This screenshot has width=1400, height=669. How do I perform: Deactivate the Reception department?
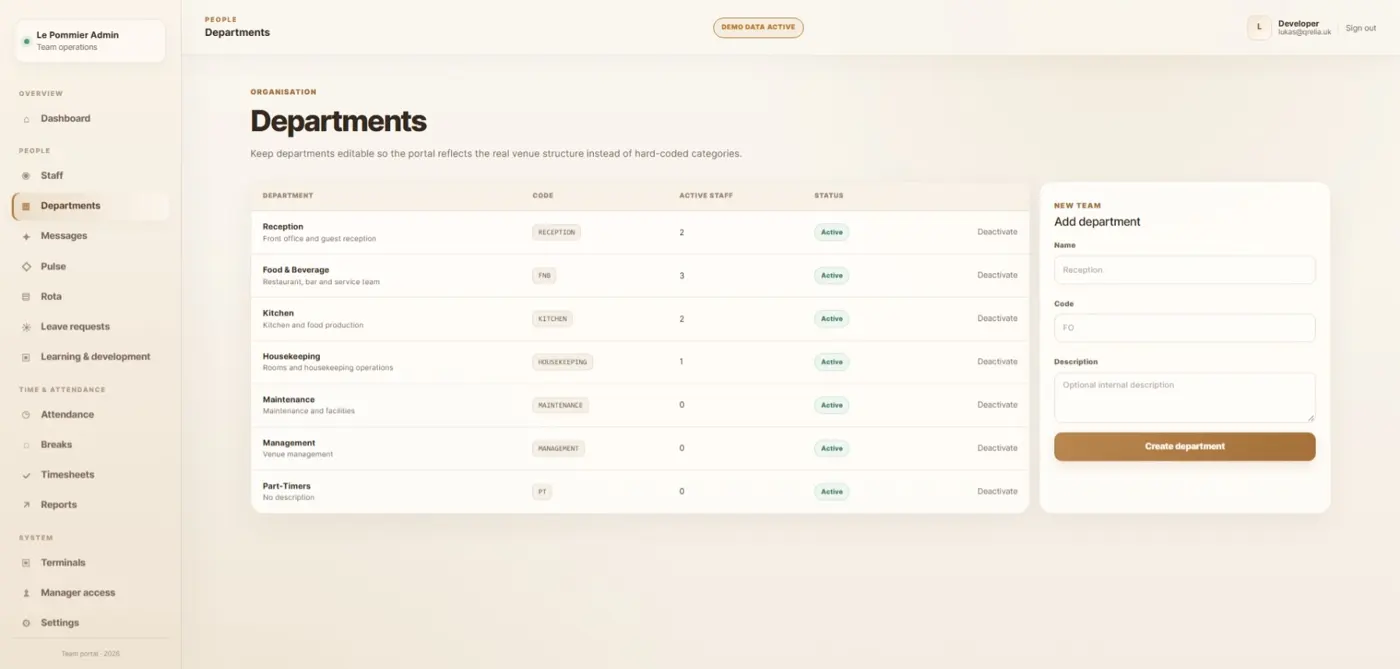(997, 232)
